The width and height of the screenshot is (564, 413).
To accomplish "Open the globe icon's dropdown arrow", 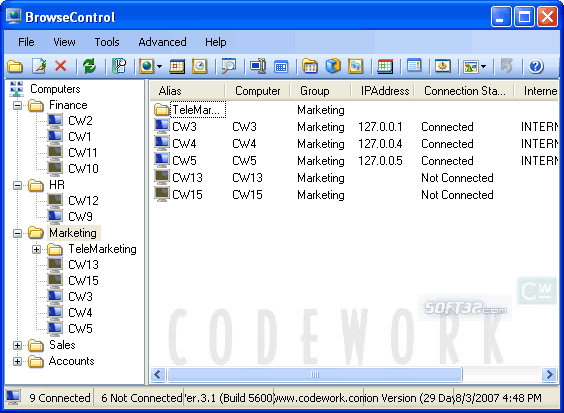I will pos(159,67).
